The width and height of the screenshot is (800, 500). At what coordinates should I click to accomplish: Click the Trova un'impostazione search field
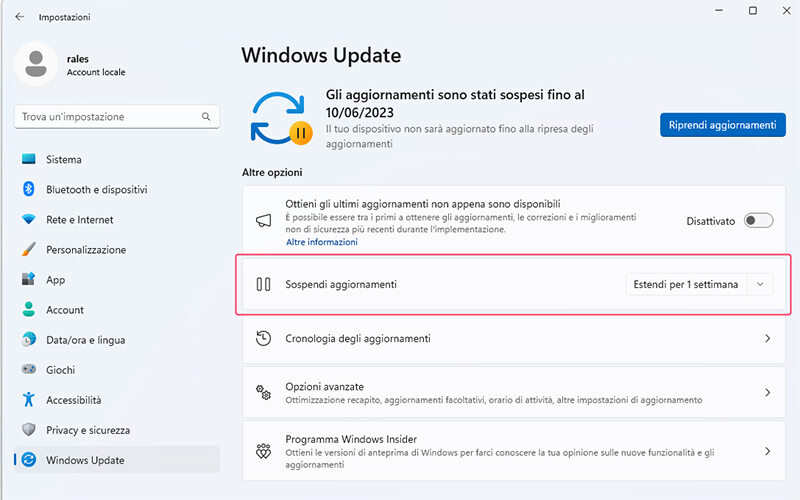(117, 116)
